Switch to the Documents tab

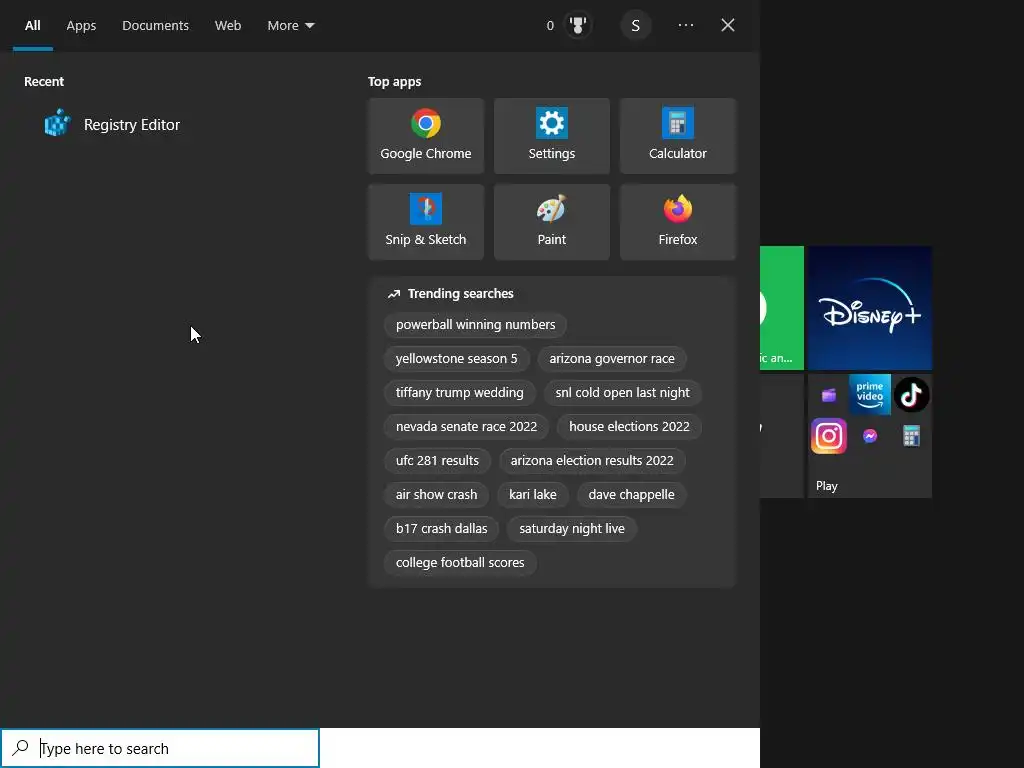[x=155, y=25]
